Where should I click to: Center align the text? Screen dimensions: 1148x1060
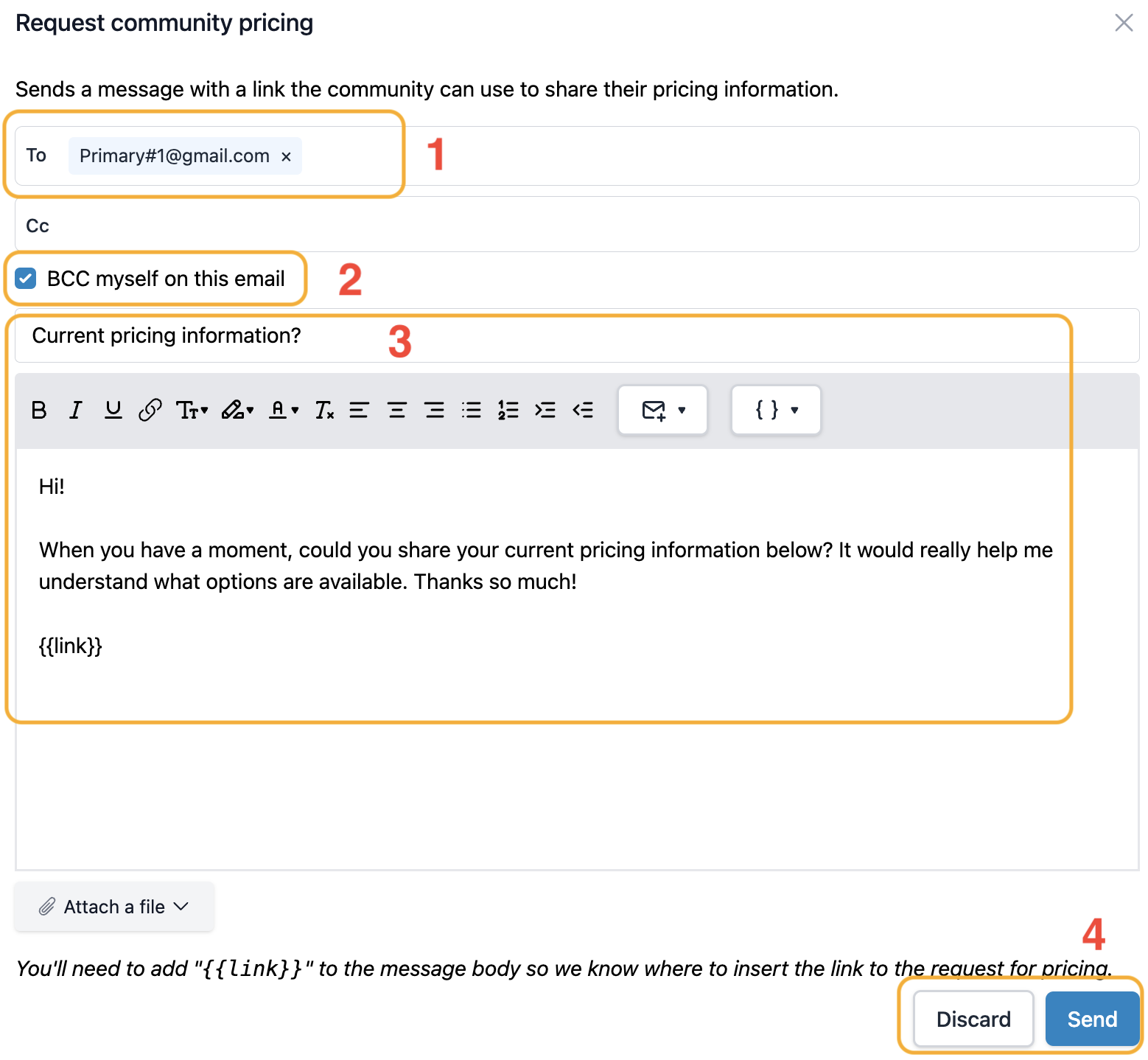(x=396, y=410)
